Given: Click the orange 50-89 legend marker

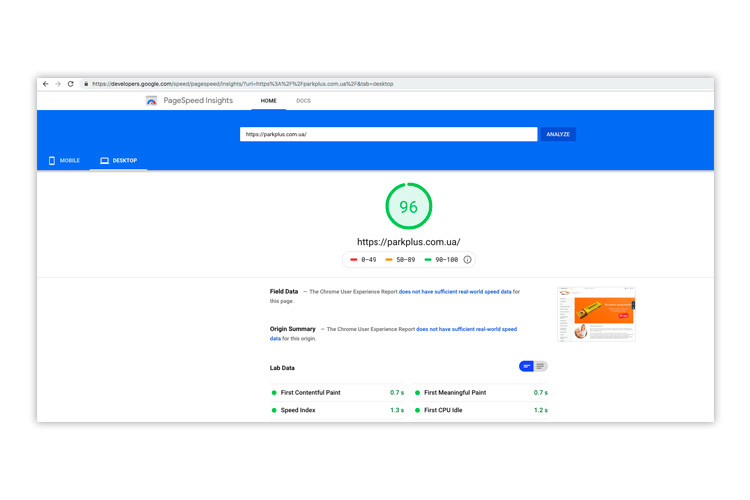Looking at the screenshot, I should [389, 259].
